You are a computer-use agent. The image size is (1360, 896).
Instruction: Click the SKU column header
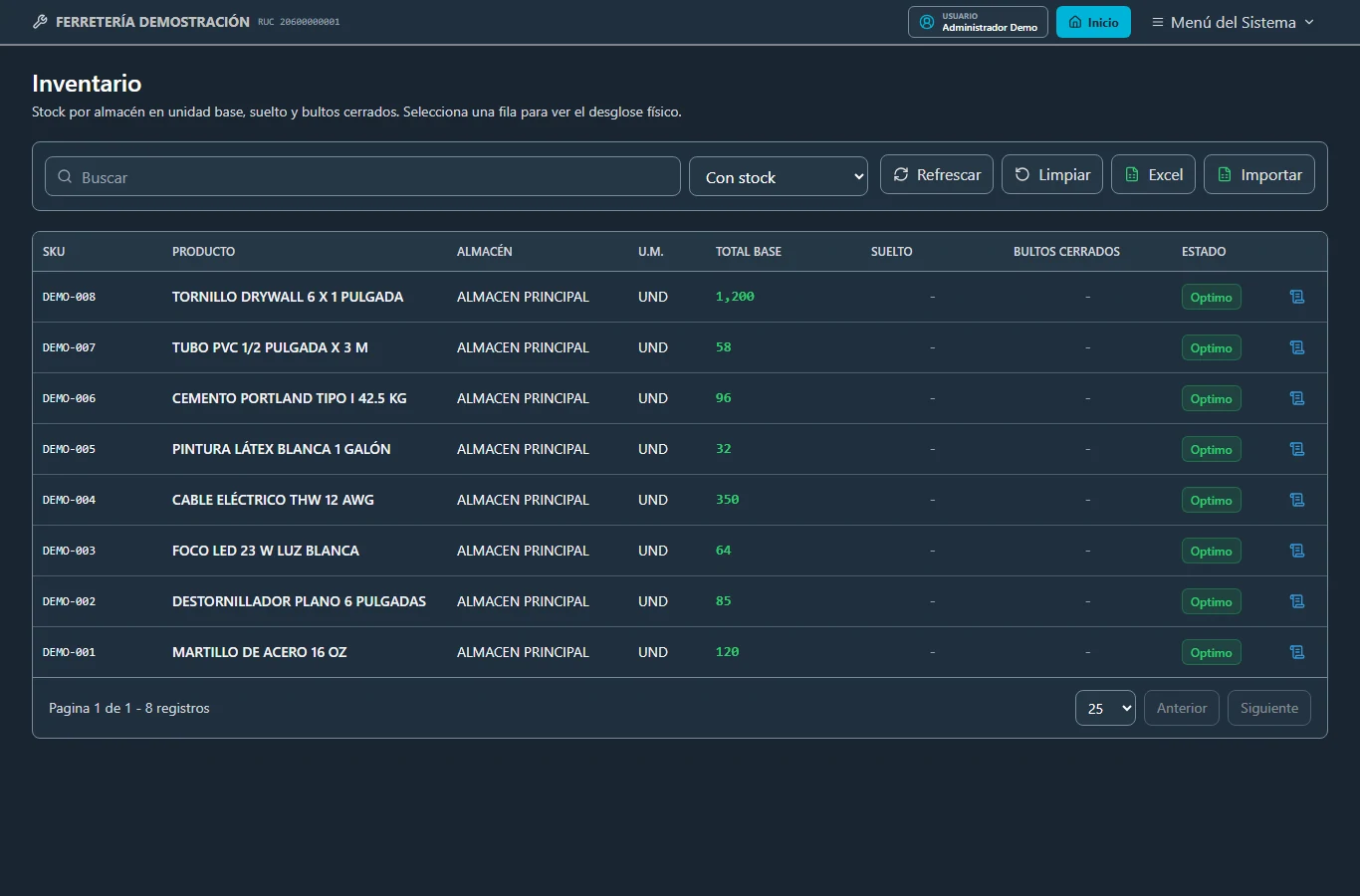54,252
